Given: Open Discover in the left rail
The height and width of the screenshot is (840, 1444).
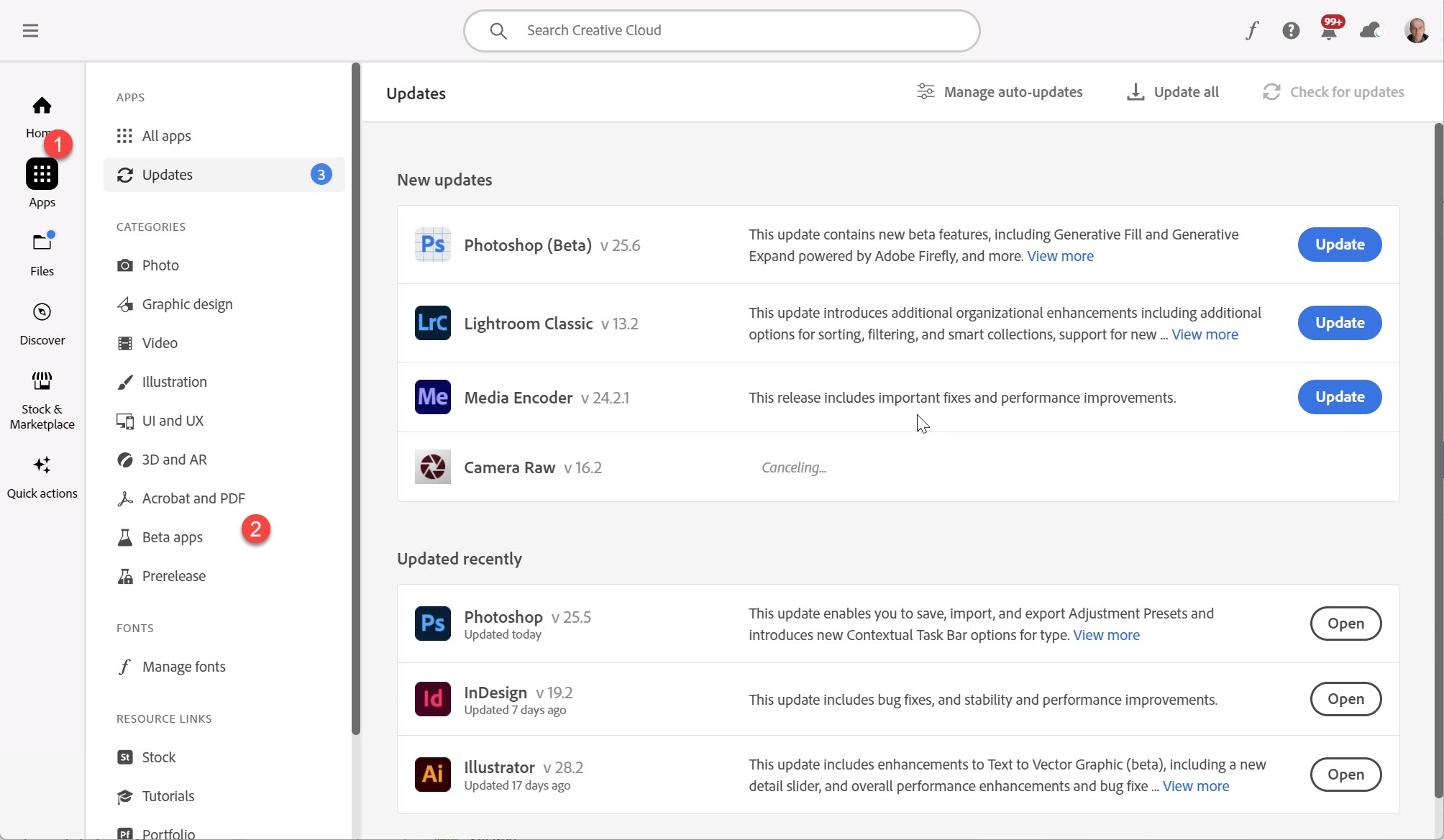Looking at the screenshot, I should [42, 323].
